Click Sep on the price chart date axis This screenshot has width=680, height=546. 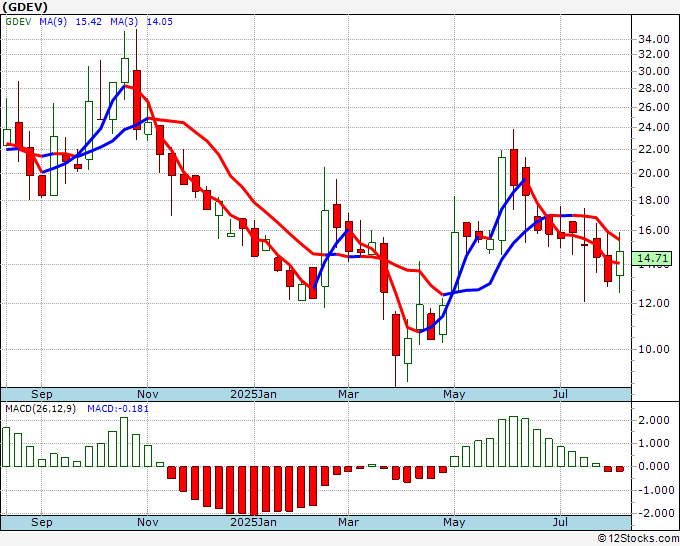[x=42, y=394]
